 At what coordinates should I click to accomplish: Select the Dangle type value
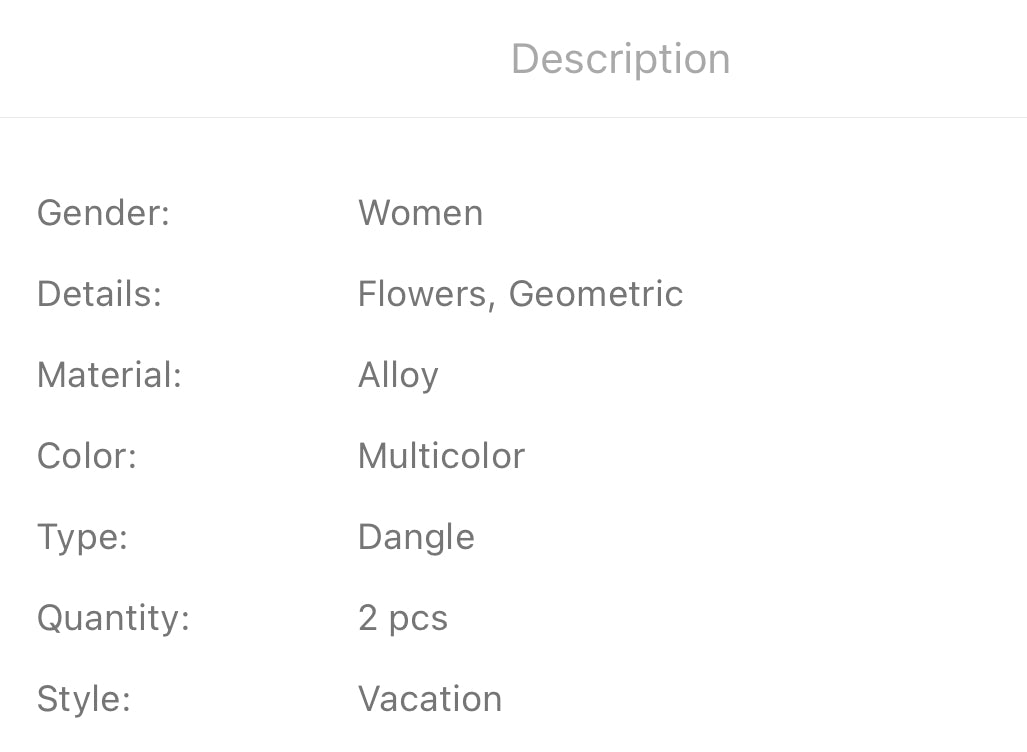(416, 537)
